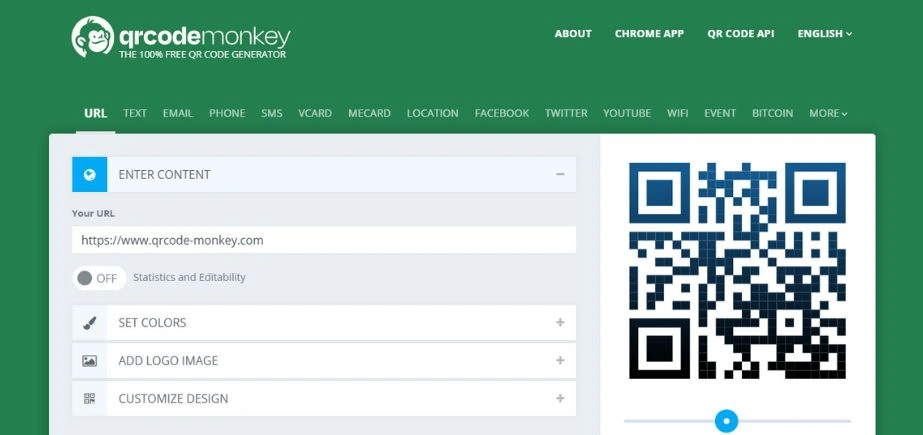Screen dimensions: 923x435
Task: Click the paintbrush Set Colors icon
Action: [89, 323]
